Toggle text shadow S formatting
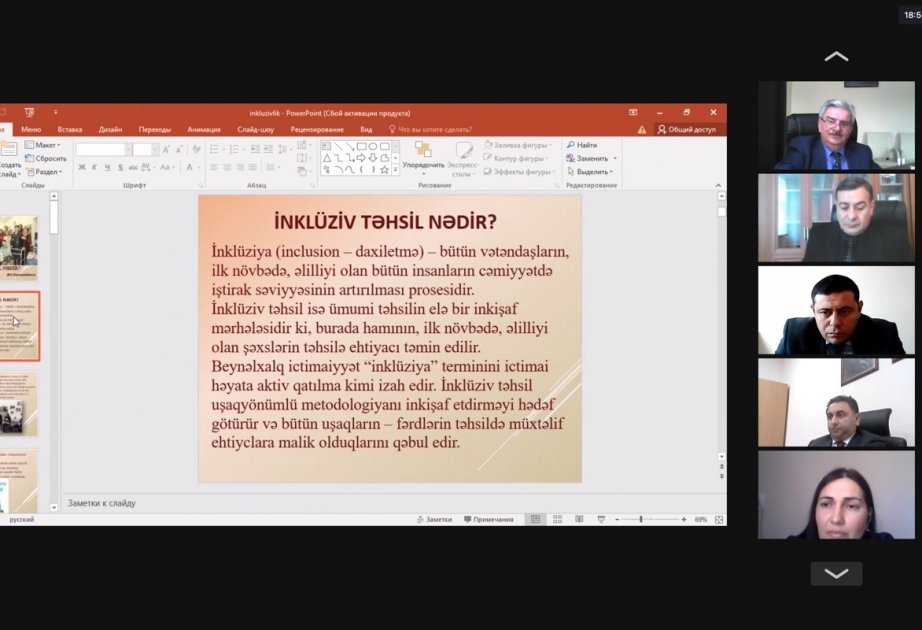Screen dimensions: 922x630 click(x=120, y=168)
